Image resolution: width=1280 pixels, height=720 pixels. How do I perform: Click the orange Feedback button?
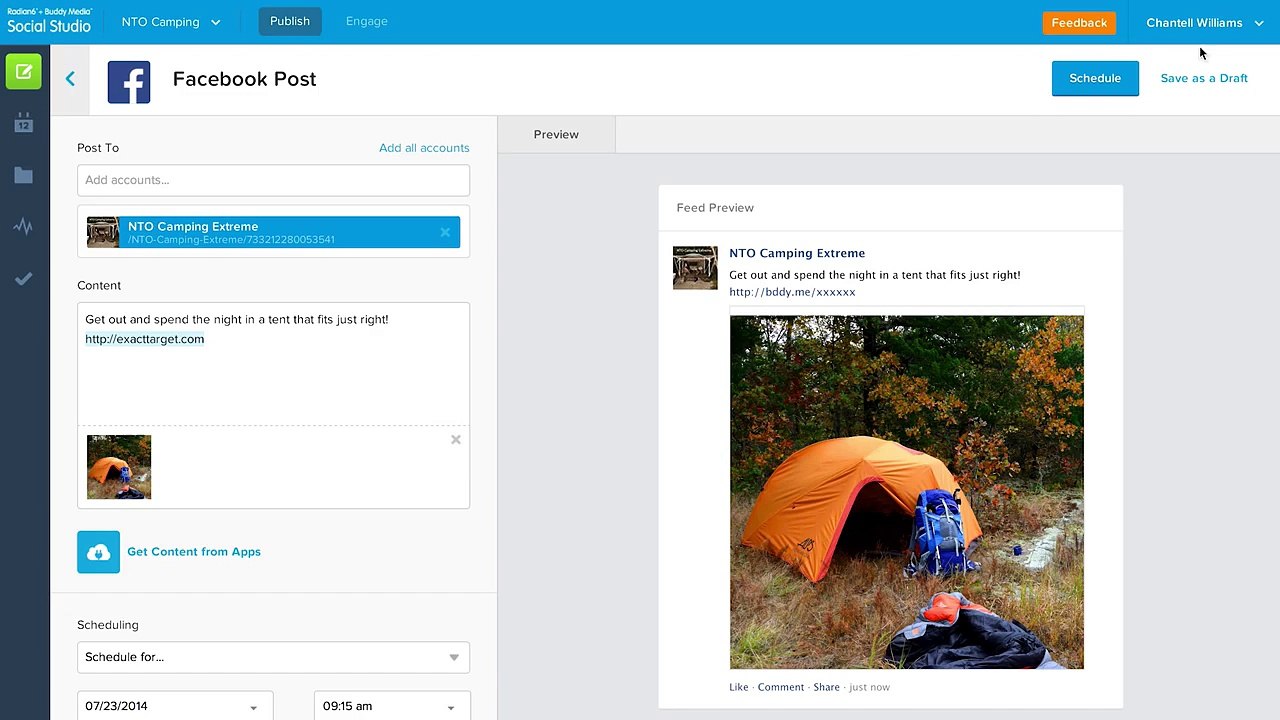[1079, 23]
